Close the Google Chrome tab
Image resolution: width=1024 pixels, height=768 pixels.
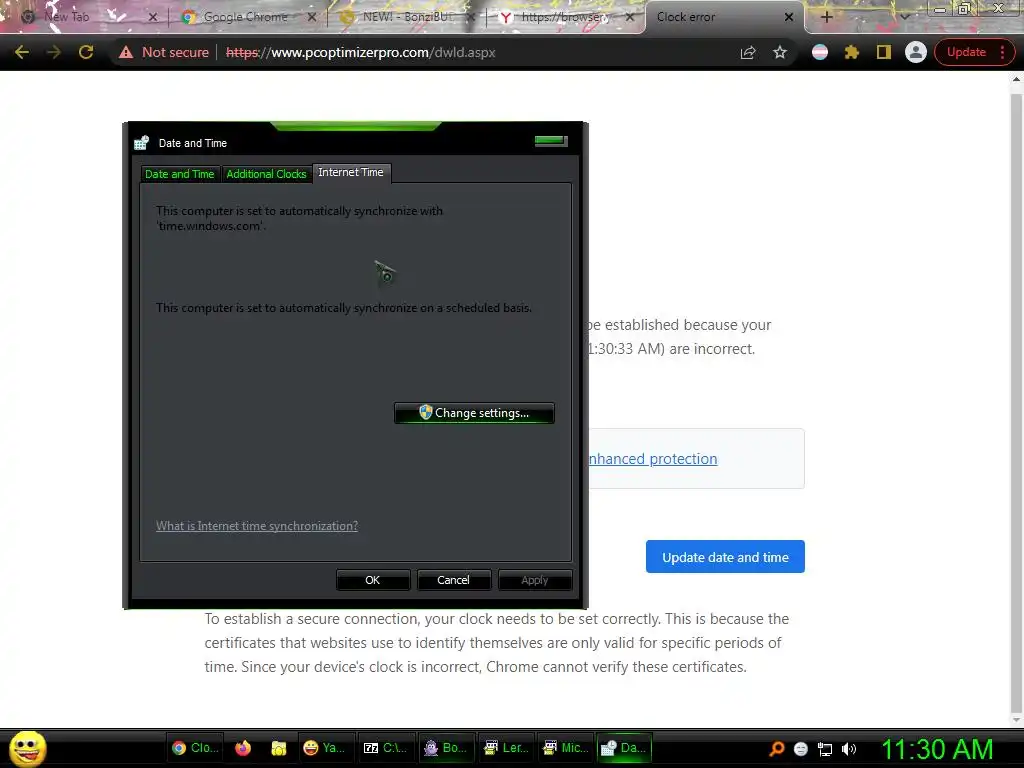(x=312, y=17)
